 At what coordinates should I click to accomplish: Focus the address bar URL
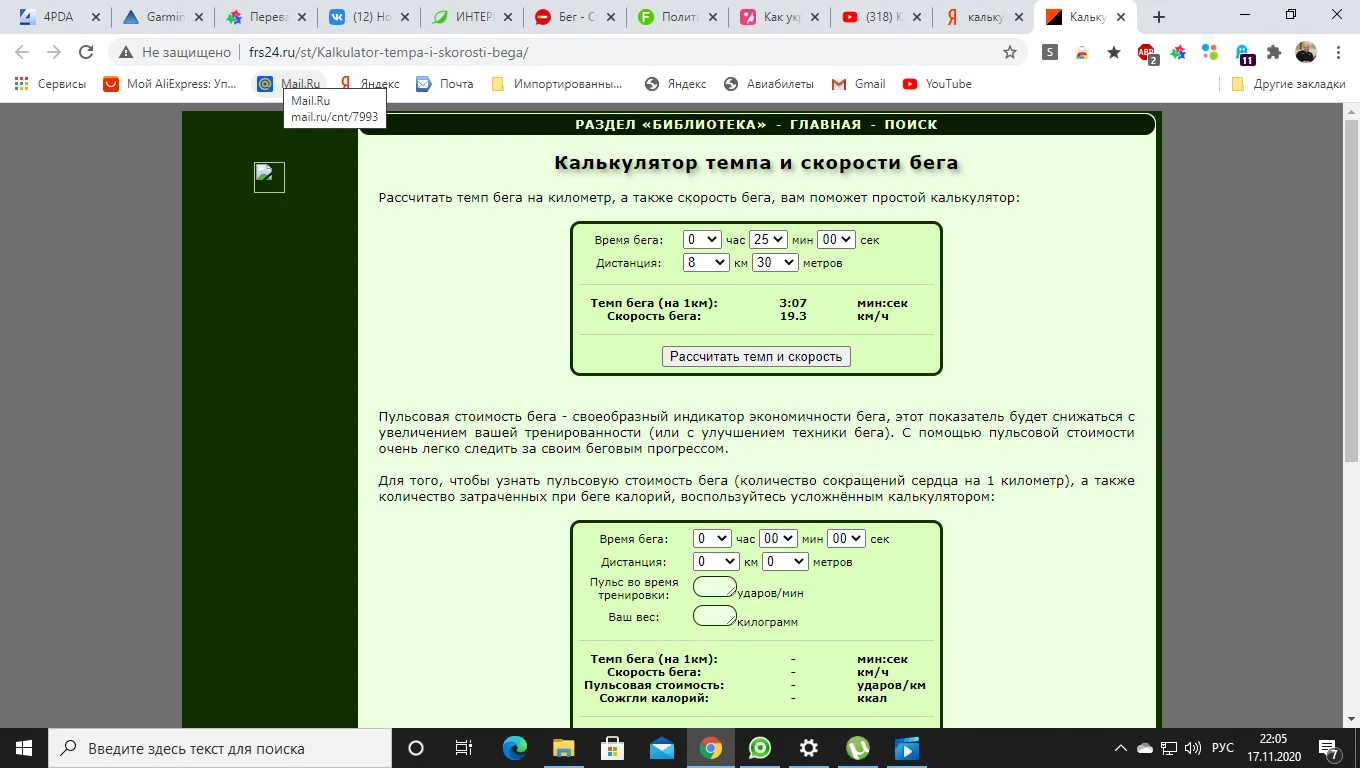click(388, 53)
